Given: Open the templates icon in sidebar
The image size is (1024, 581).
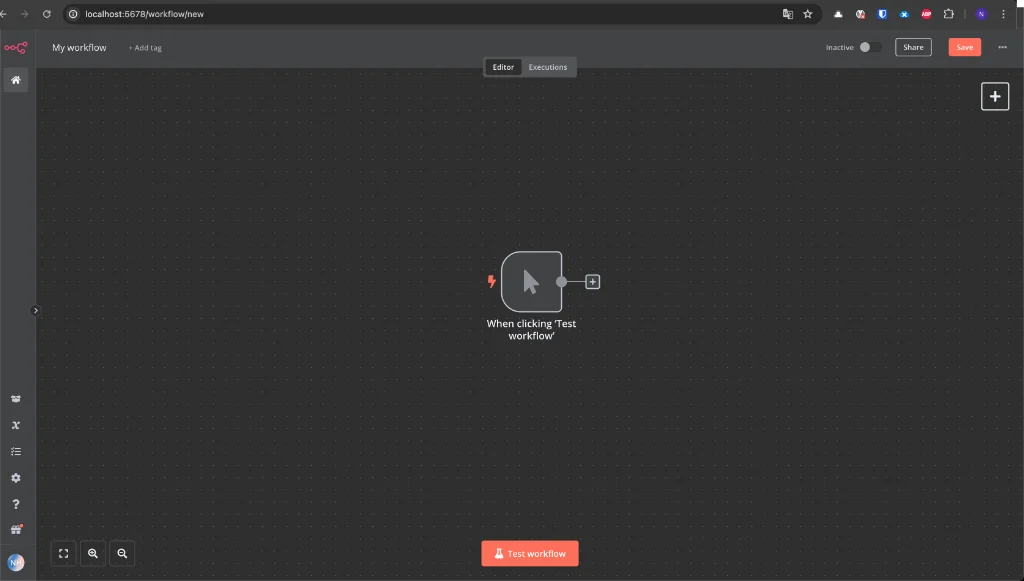Looking at the screenshot, I should coord(16,399).
